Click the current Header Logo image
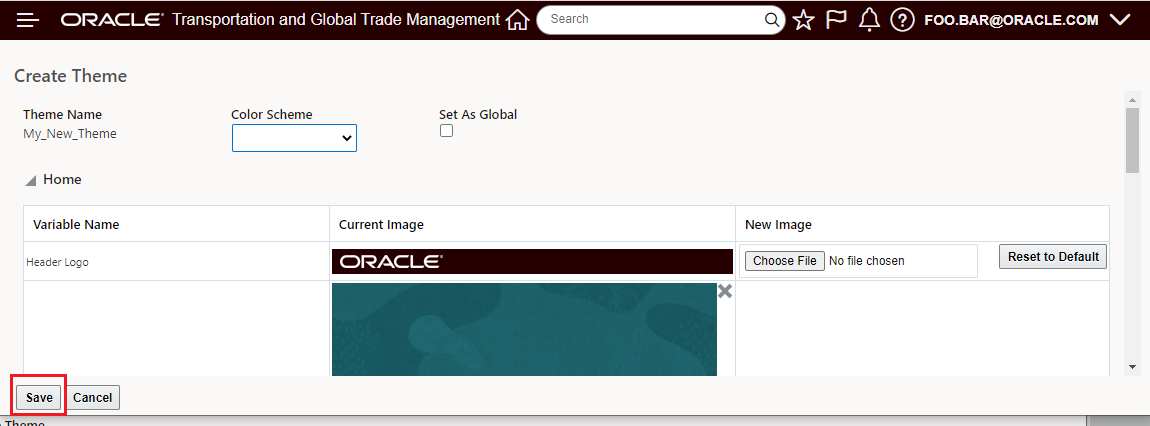This screenshot has height=426, width=1150. point(532,261)
